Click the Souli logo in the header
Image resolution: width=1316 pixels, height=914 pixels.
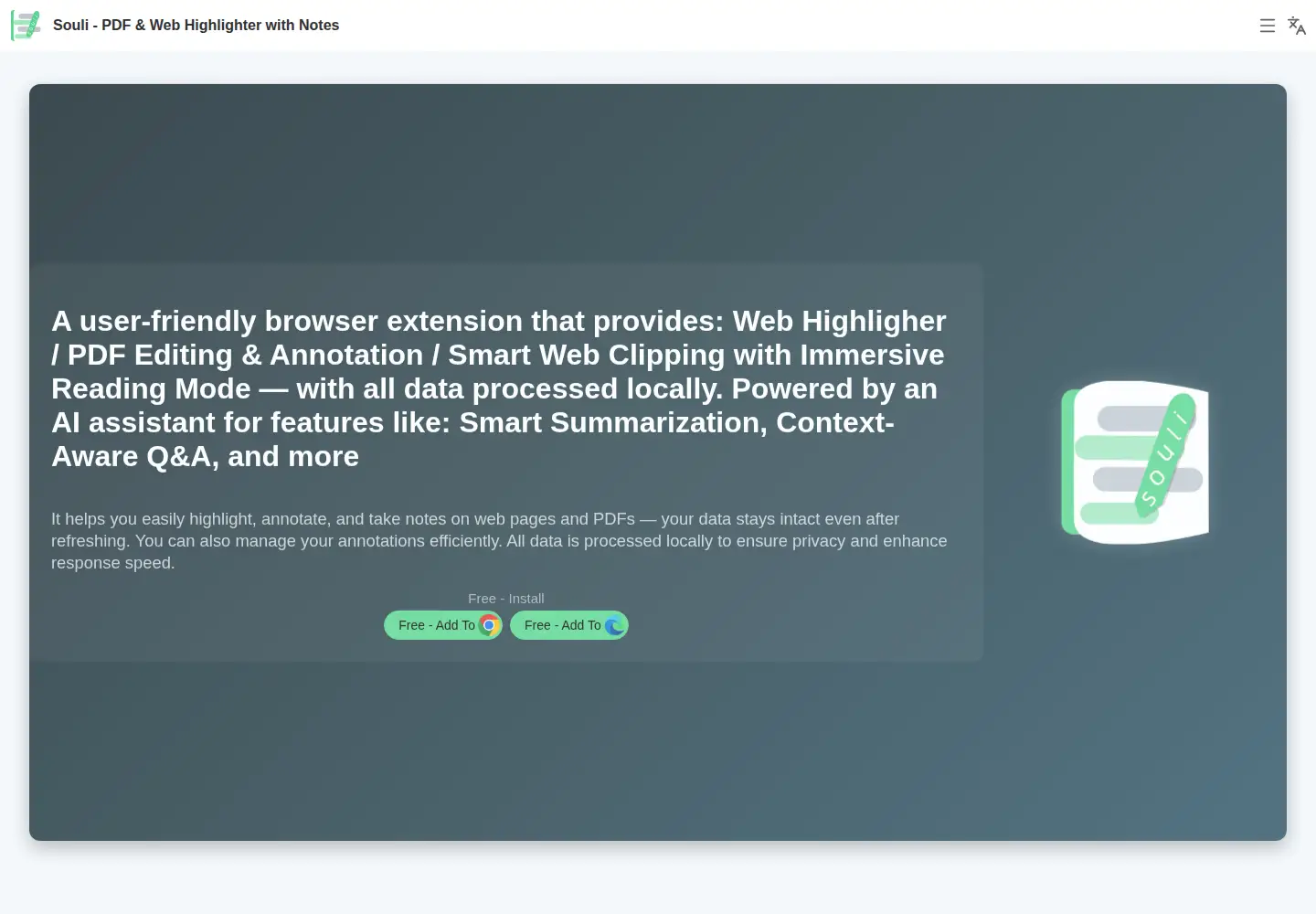point(26,26)
